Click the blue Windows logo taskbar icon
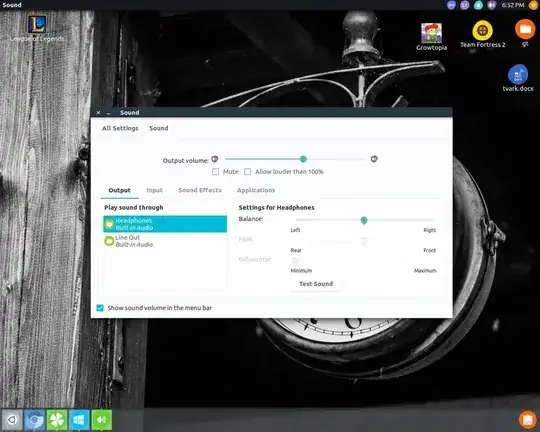The image size is (540, 432). click(x=79, y=420)
